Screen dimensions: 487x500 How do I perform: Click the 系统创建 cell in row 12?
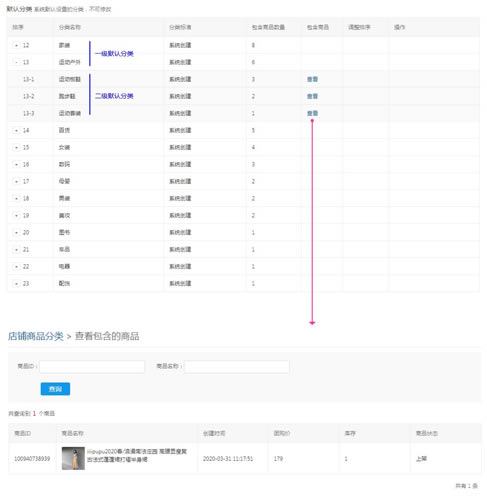(x=180, y=45)
